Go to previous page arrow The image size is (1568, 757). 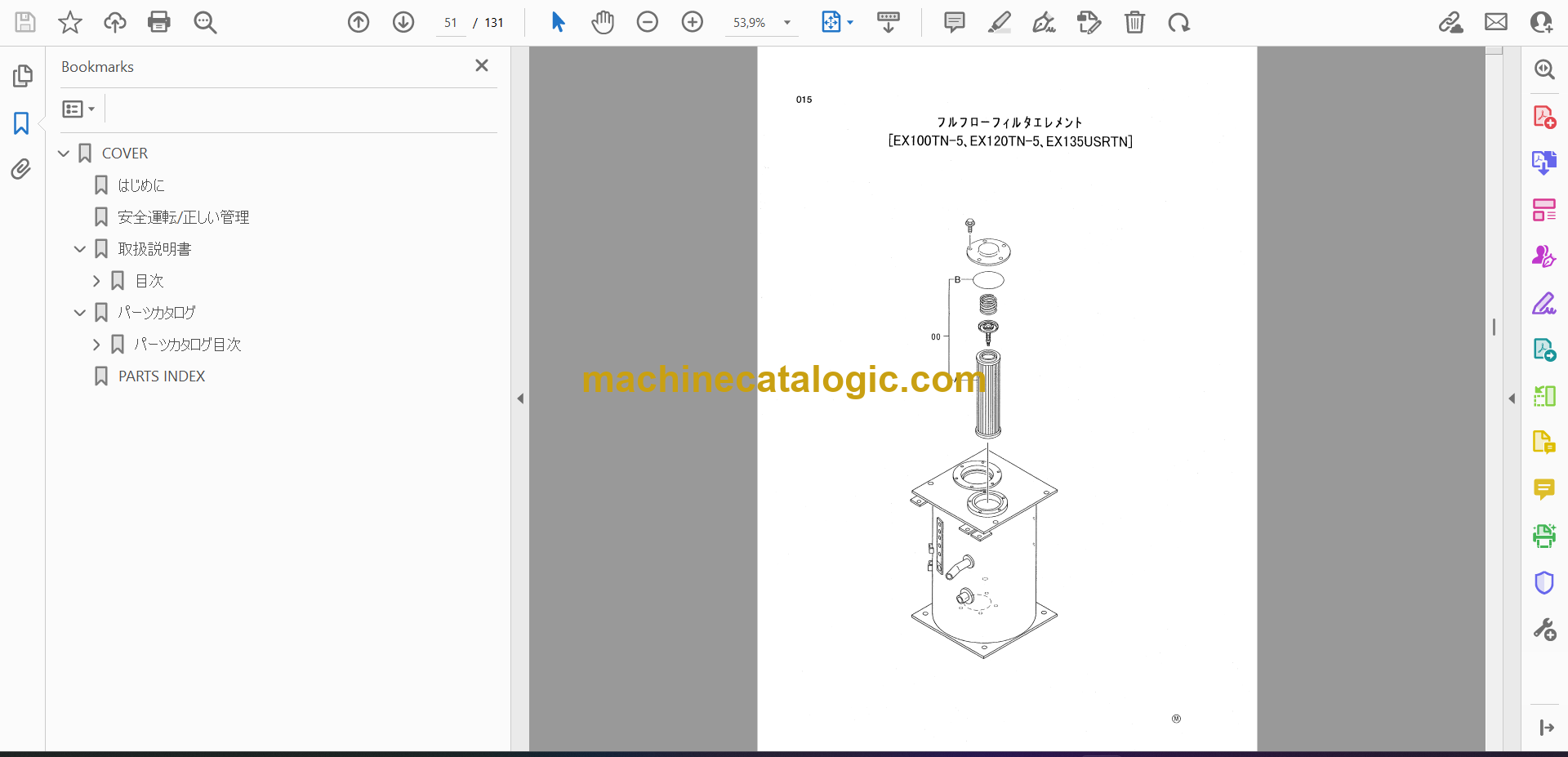[359, 22]
